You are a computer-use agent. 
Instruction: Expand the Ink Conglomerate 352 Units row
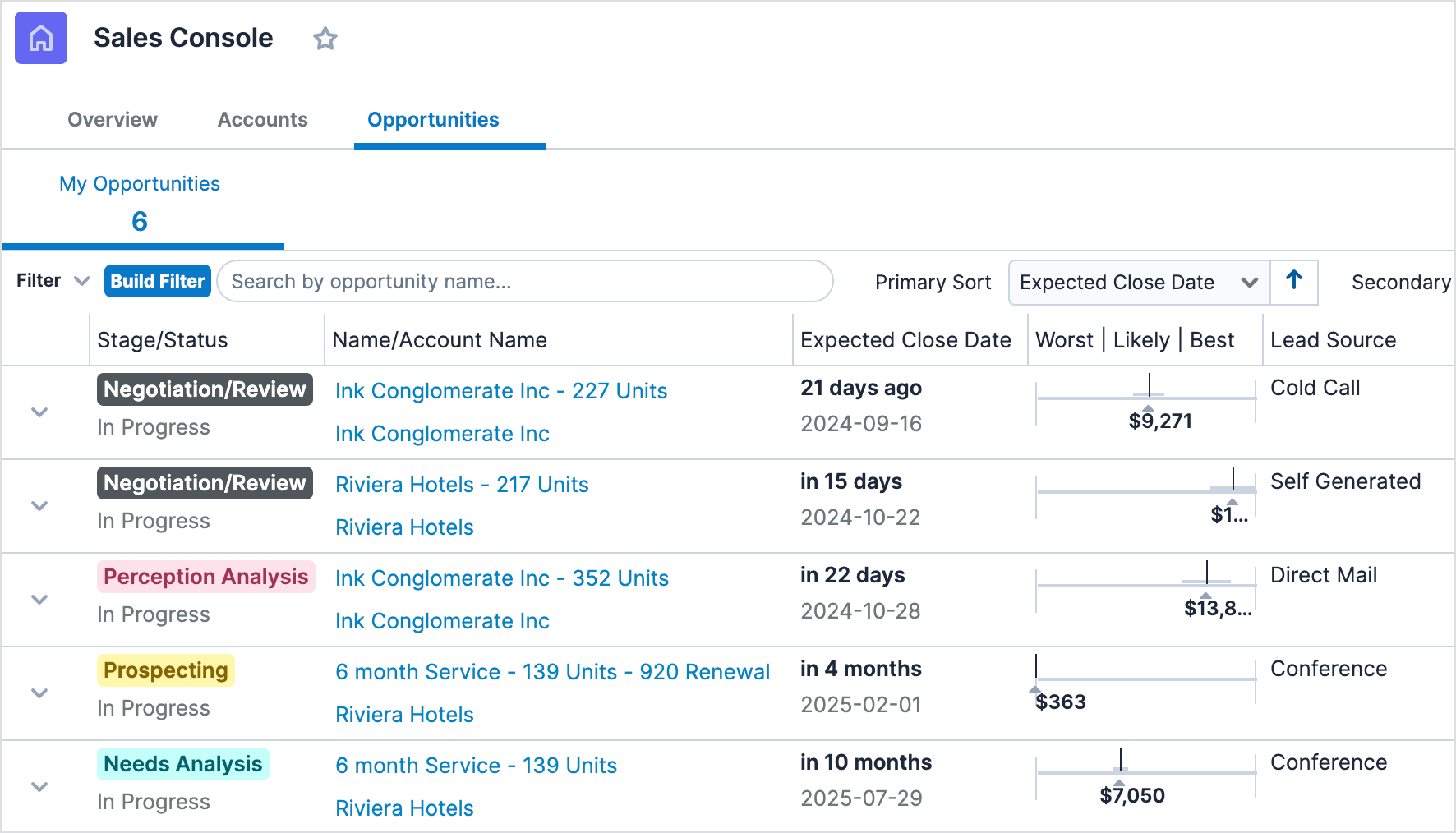click(x=39, y=600)
